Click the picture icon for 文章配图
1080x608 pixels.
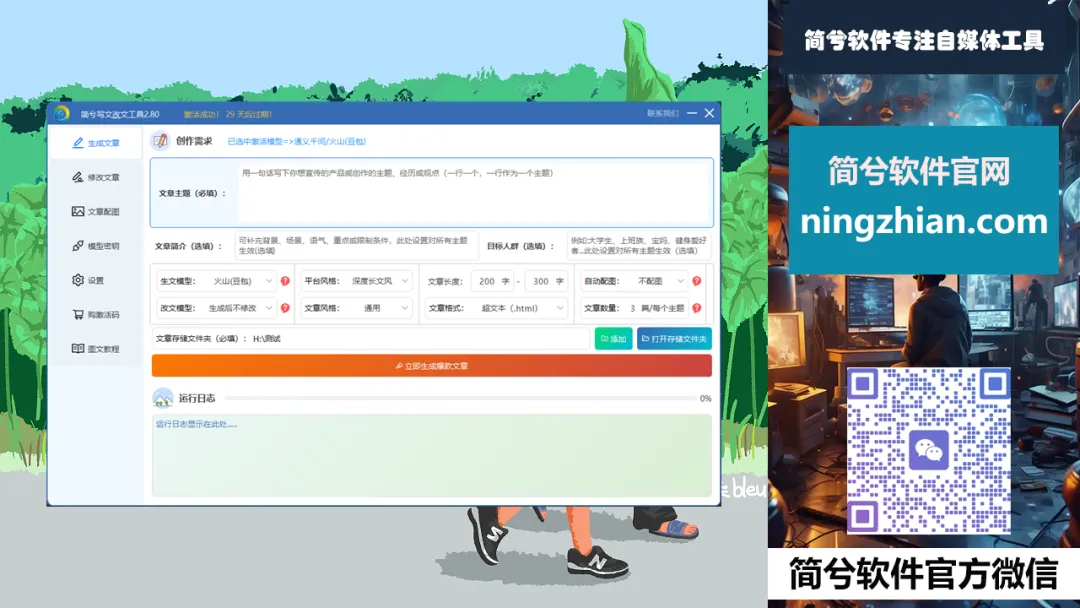tap(78, 211)
